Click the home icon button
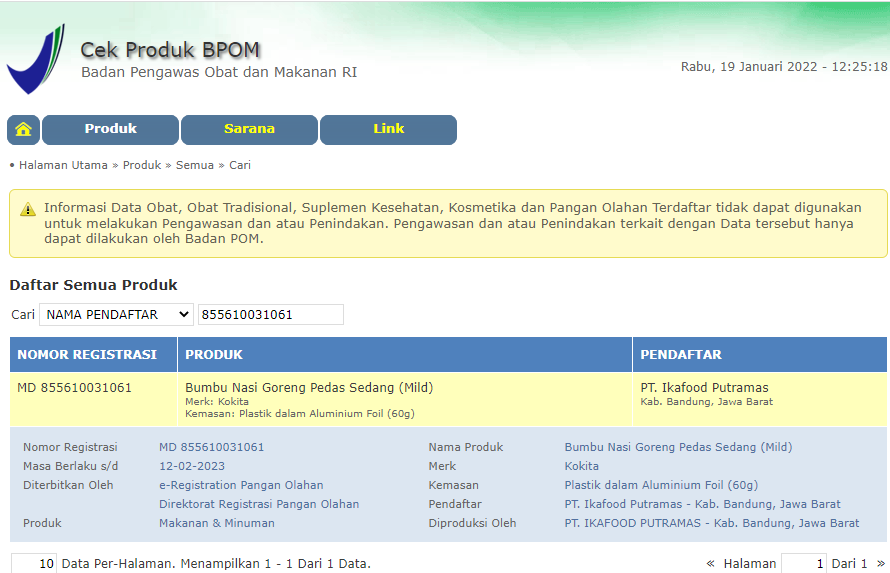This screenshot has width=890, height=573. tap(23, 130)
